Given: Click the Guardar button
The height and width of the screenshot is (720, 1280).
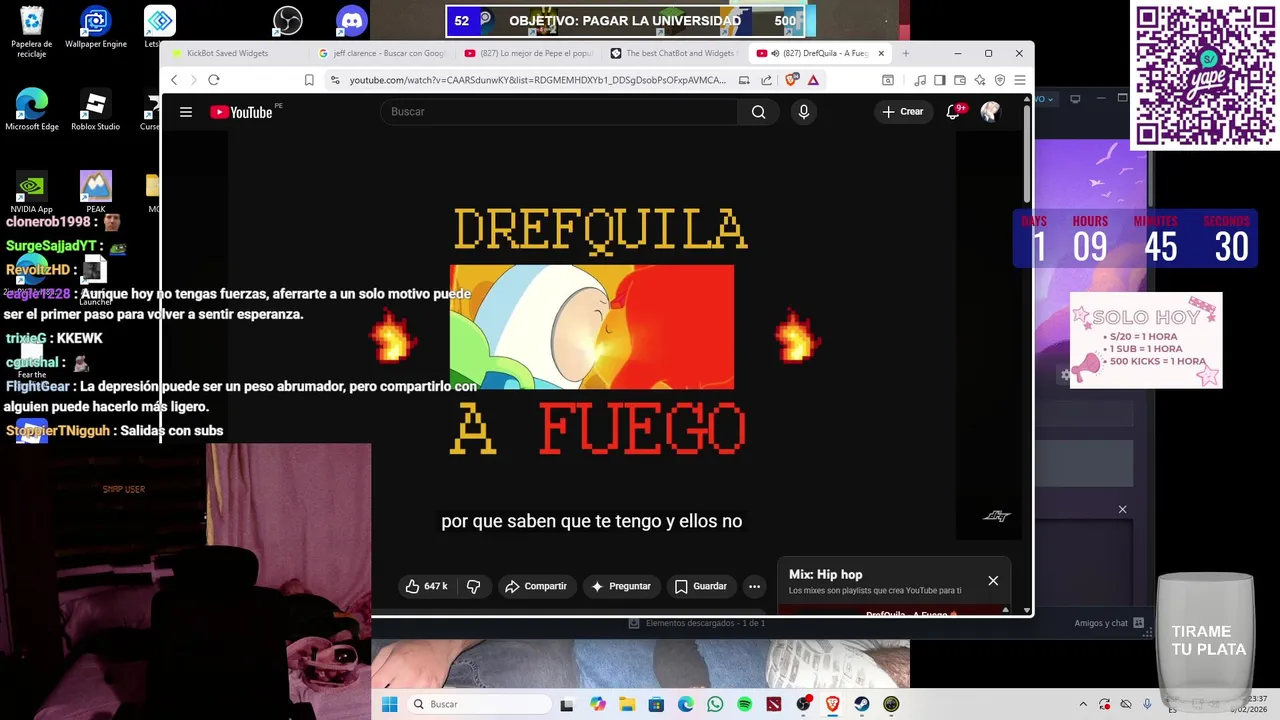Looking at the screenshot, I should pos(701,586).
